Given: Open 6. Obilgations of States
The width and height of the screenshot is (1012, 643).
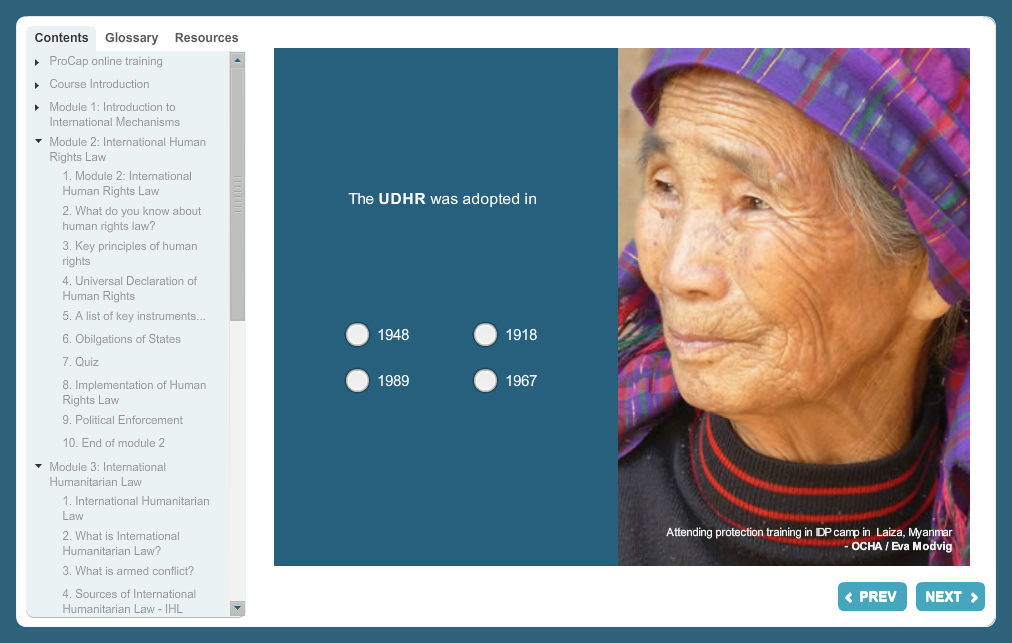Looking at the screenshot, I should pos(121,339).
